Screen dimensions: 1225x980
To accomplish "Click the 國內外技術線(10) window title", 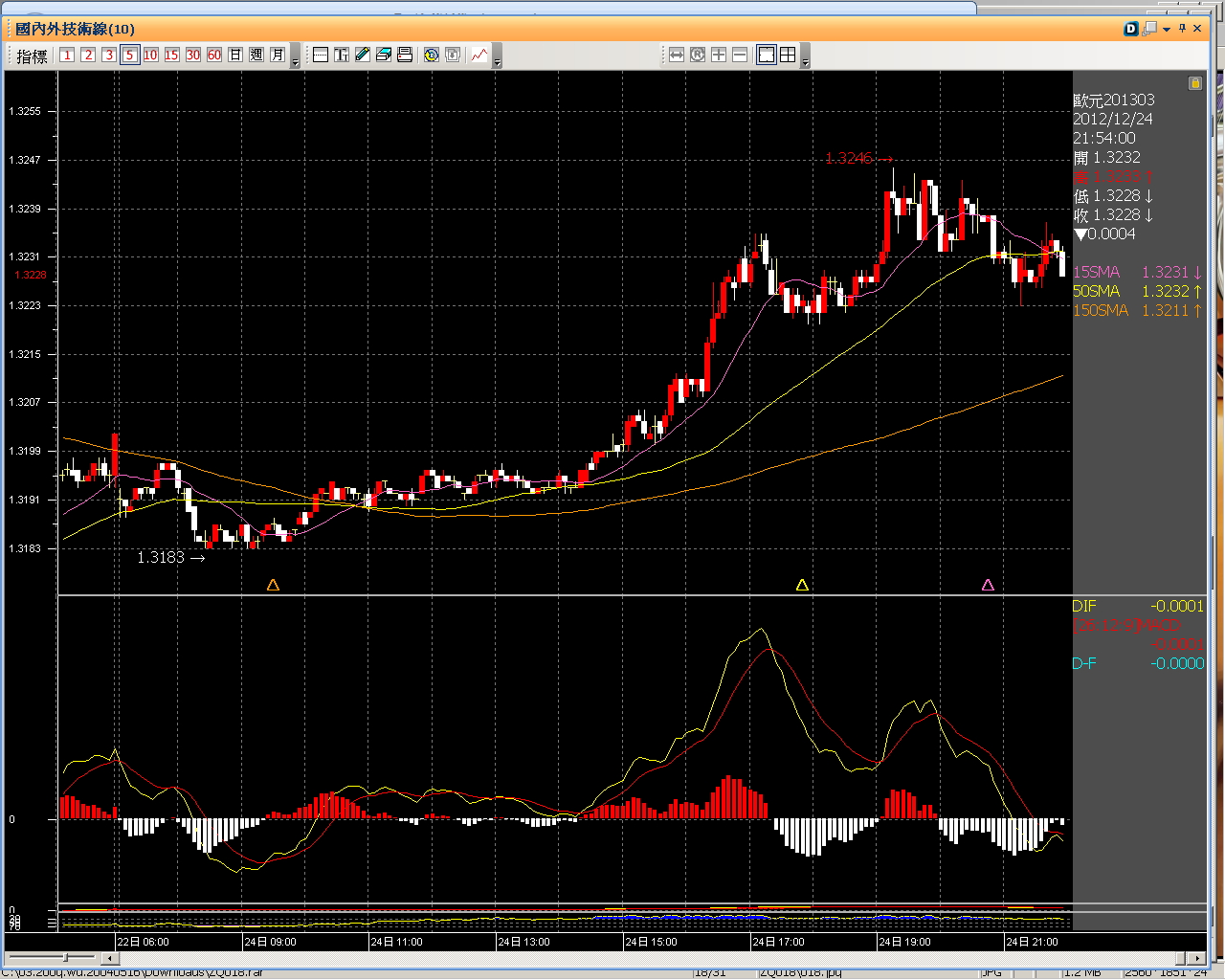I will (76, 29).
